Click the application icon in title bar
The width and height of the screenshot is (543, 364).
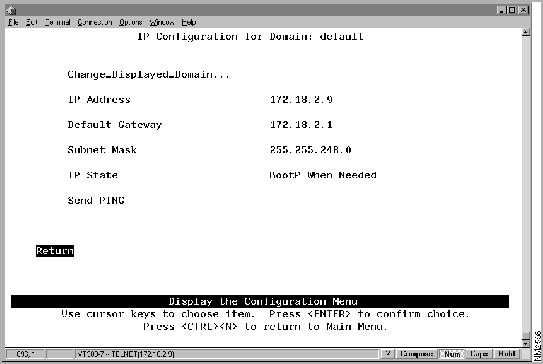click(x=11, y=10)
